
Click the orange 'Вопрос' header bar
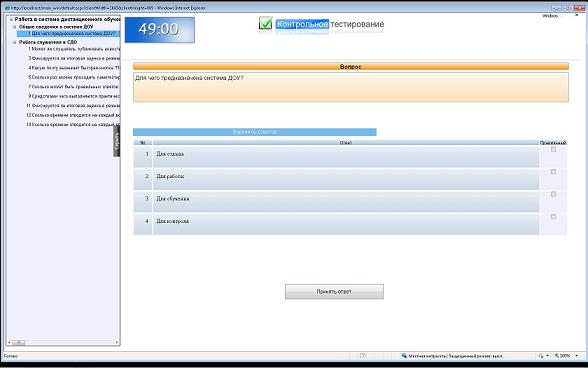351,66
